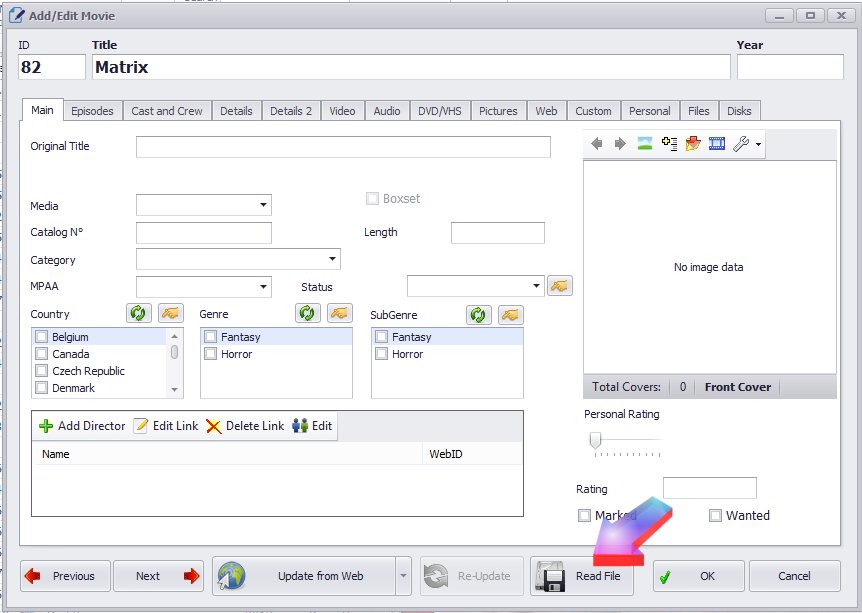
Task: Tick Fantasy in the Genre list
Action: click(211, 336)
